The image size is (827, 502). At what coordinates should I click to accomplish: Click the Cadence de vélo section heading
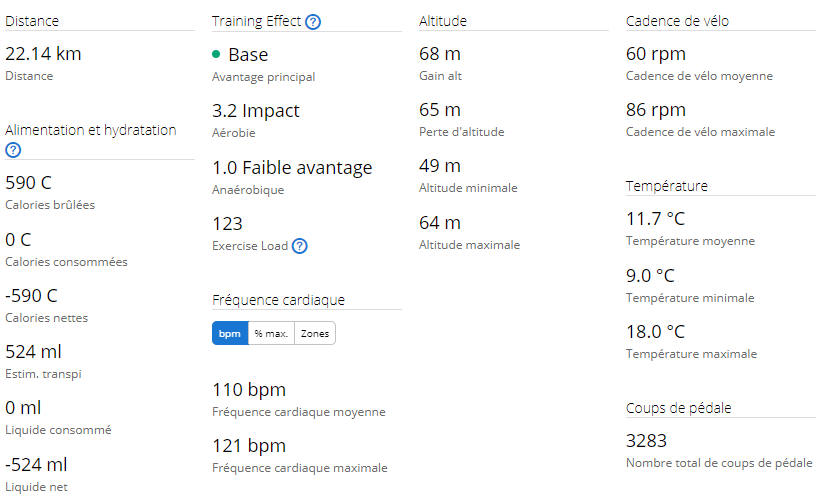(677, 21)
